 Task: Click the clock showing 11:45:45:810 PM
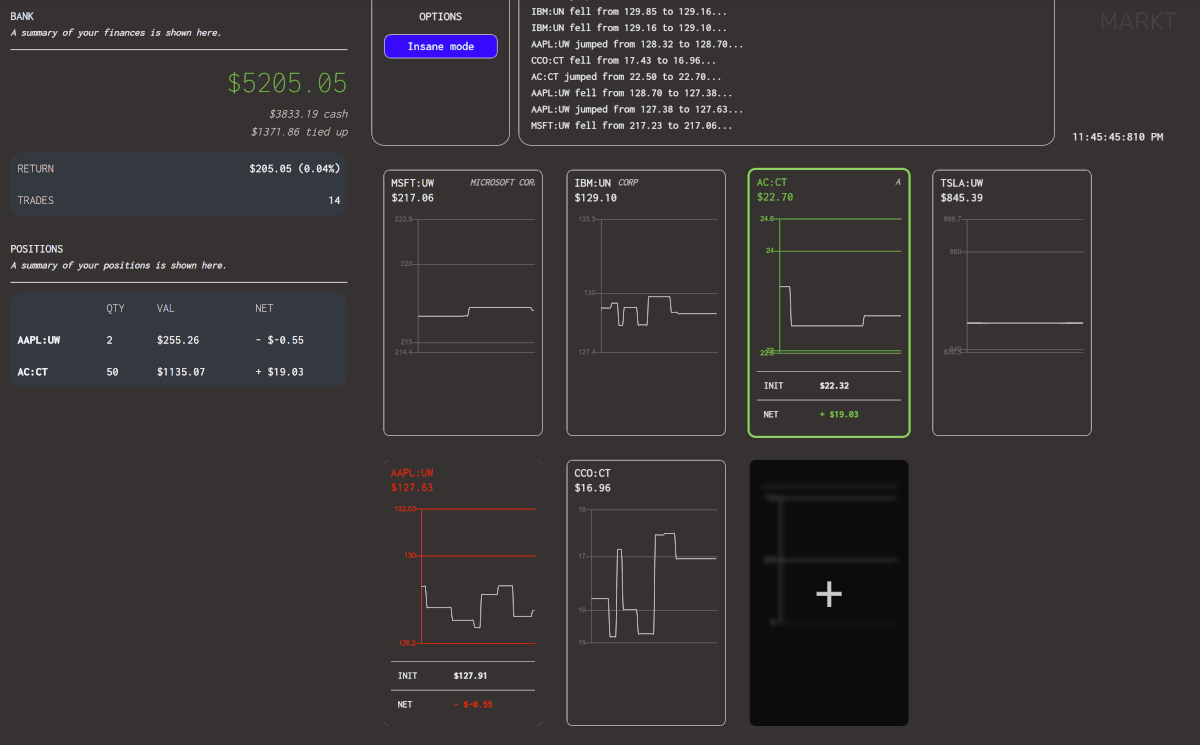(1118, 137)
